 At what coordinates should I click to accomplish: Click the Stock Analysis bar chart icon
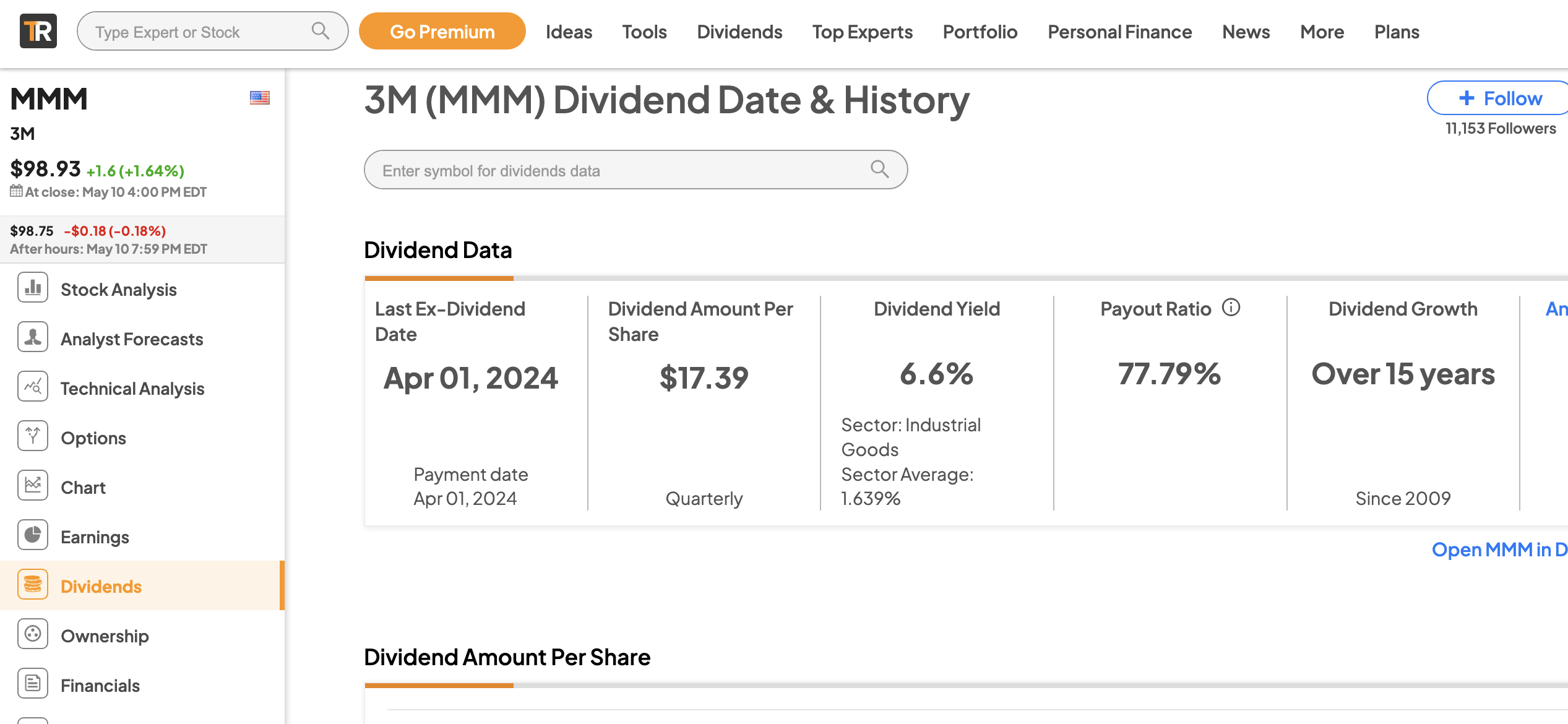click(33, 288)
